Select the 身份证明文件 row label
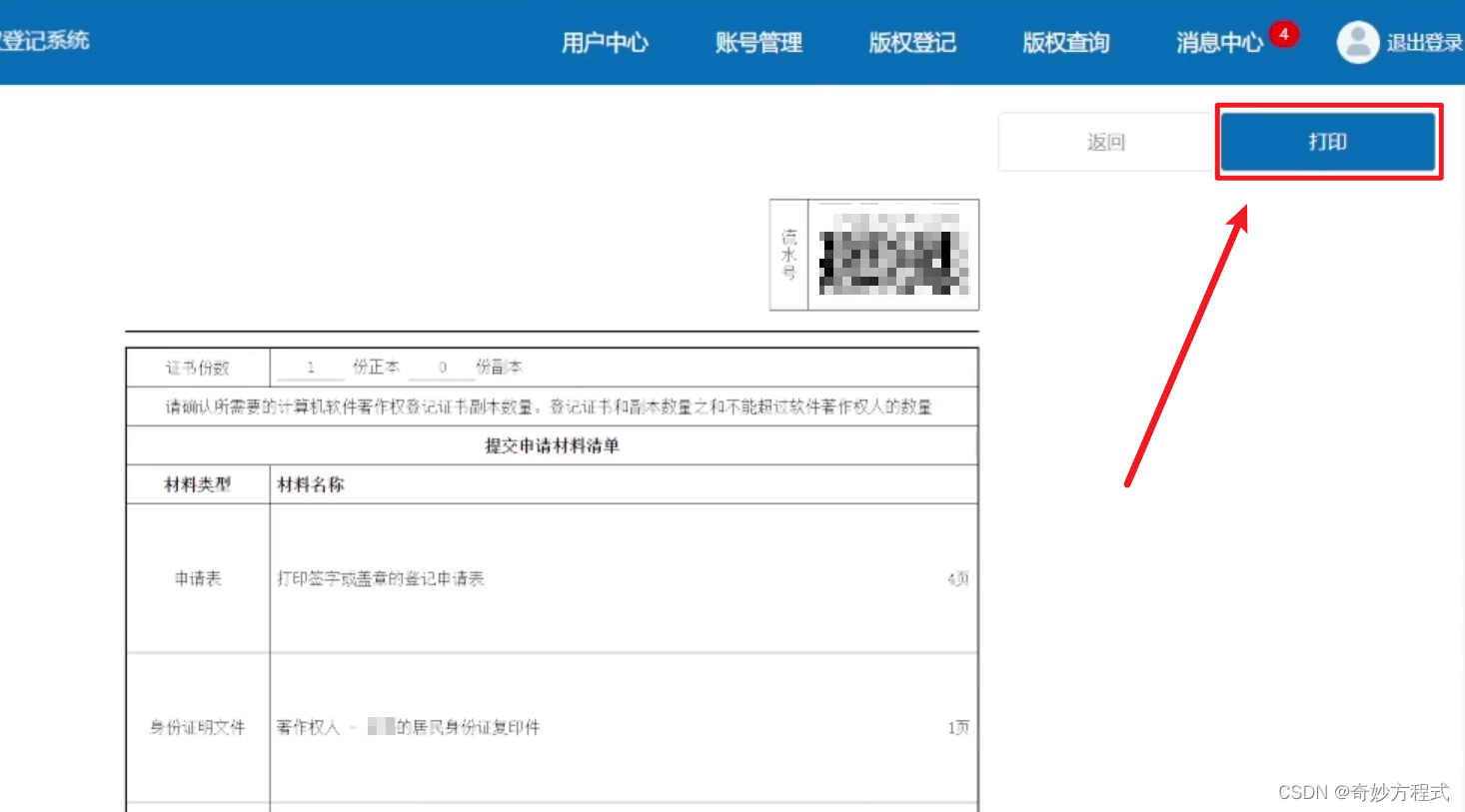 pyautogui.click(x=198, y=727)
